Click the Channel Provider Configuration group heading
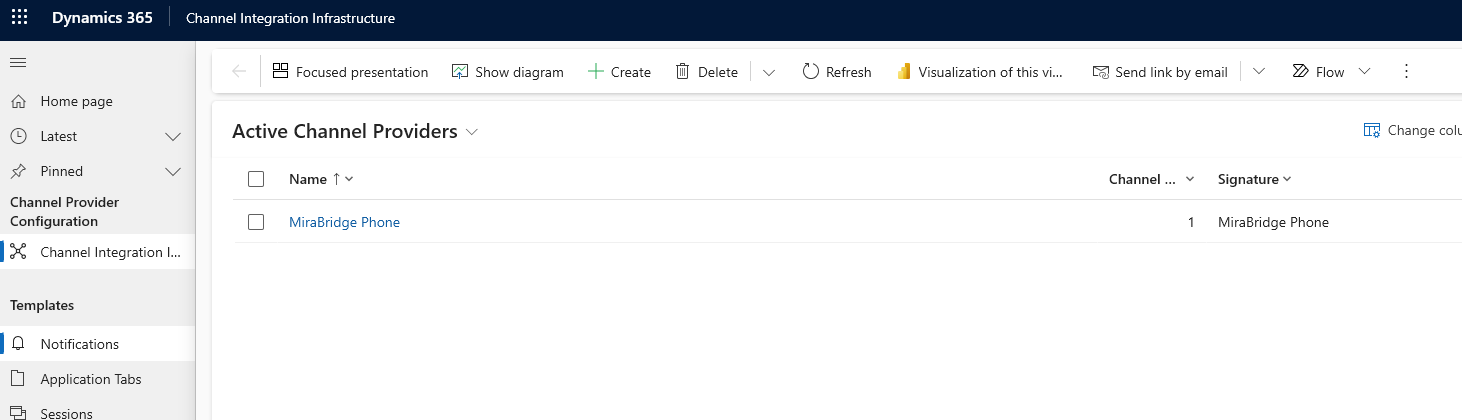1462x420 pixels. [64, 212]
